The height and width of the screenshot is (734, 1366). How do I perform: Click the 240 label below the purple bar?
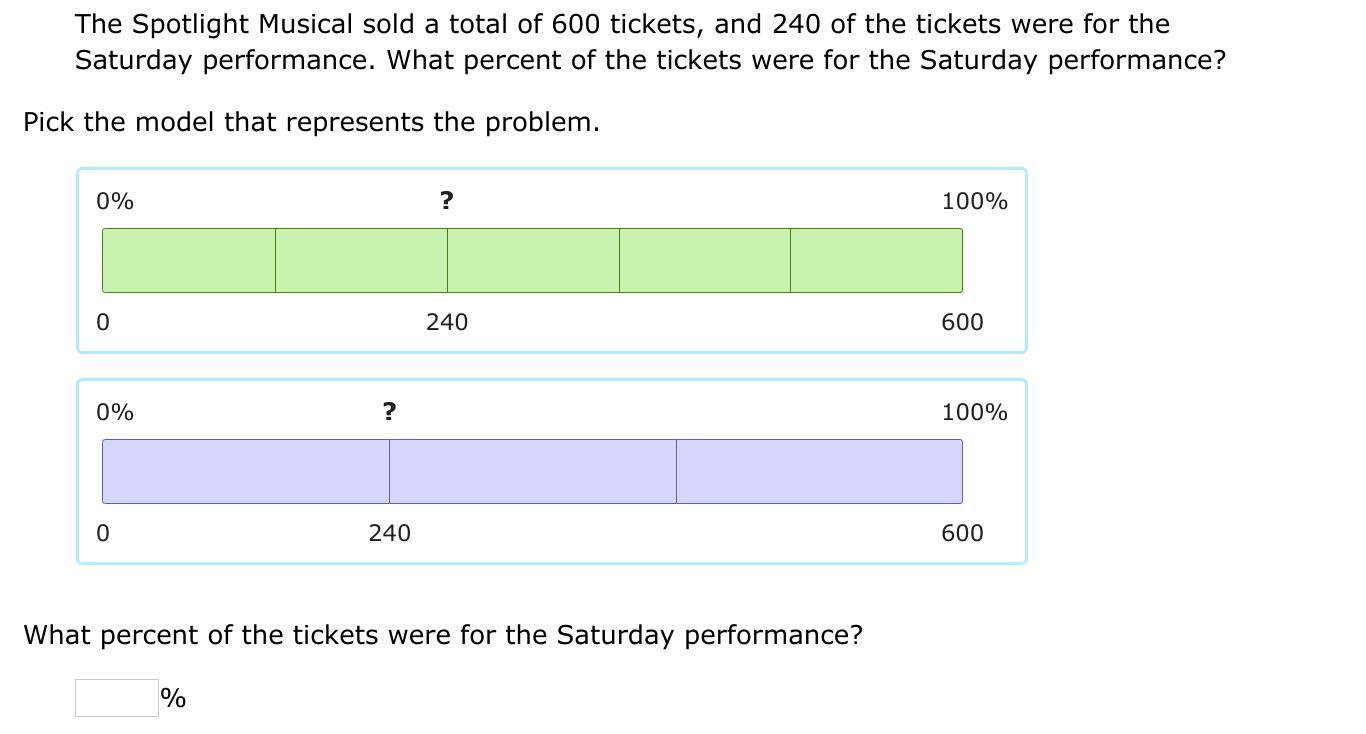tap(389, 533)
